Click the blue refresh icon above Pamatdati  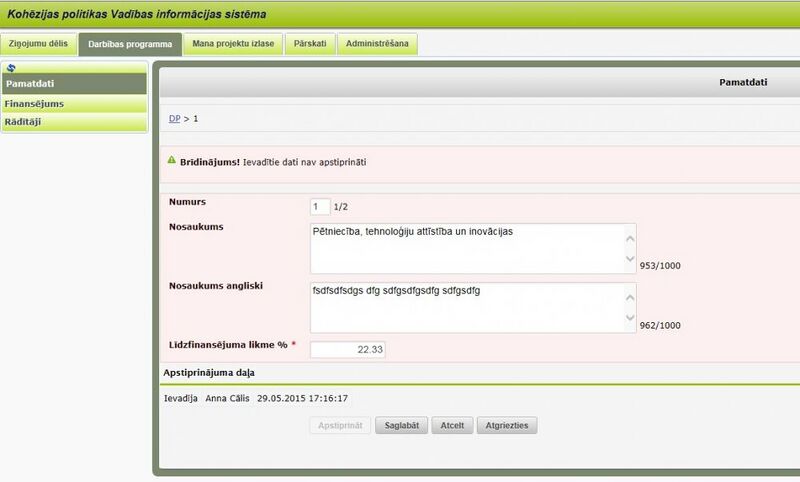click(11, 68)
